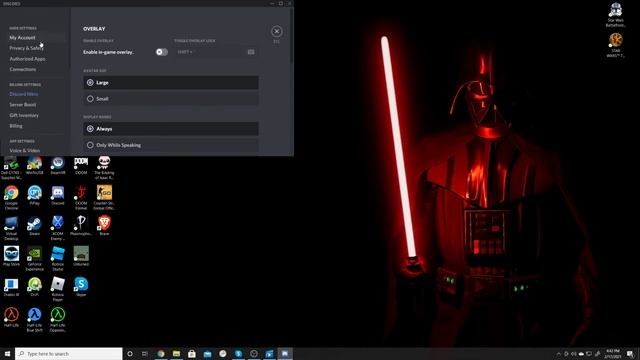Select the DOOM desktop icon
Image resolution: width=640 pixels, height=360 pixels.
(81, 165)
